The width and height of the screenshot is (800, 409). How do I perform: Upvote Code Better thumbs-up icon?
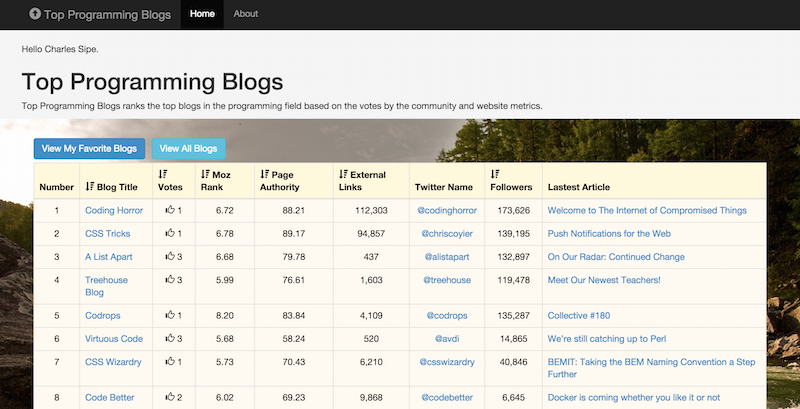point(170,397)
